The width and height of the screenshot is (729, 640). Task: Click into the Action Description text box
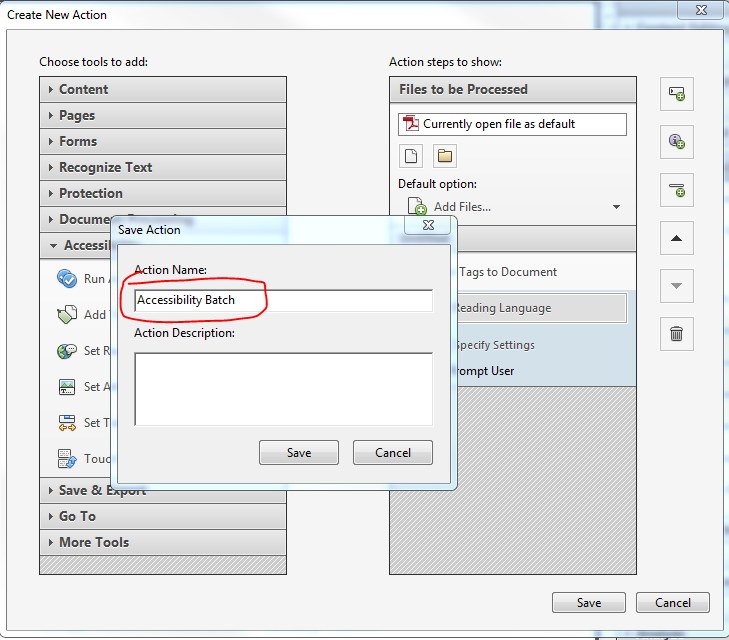pyautogui.click(x=283, y=388)
